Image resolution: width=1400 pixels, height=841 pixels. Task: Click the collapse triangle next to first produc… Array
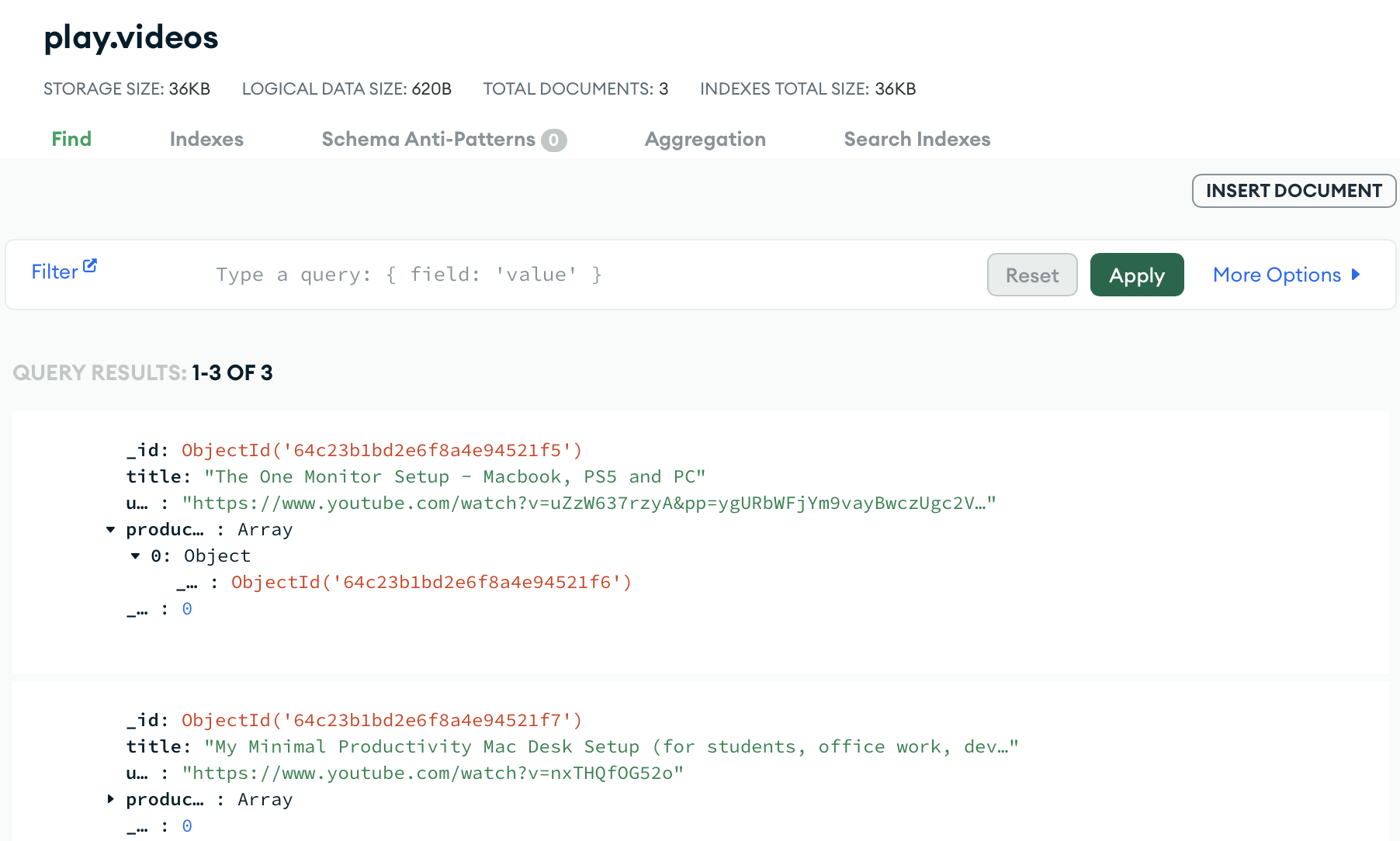[110, 529]
